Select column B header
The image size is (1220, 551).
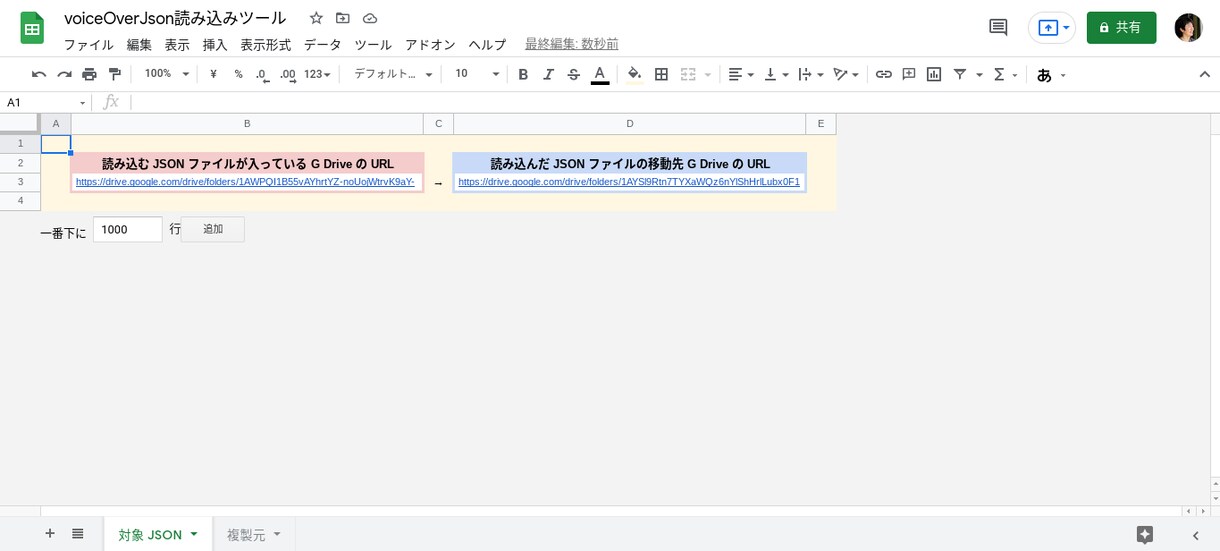click(x=247, y=124)
